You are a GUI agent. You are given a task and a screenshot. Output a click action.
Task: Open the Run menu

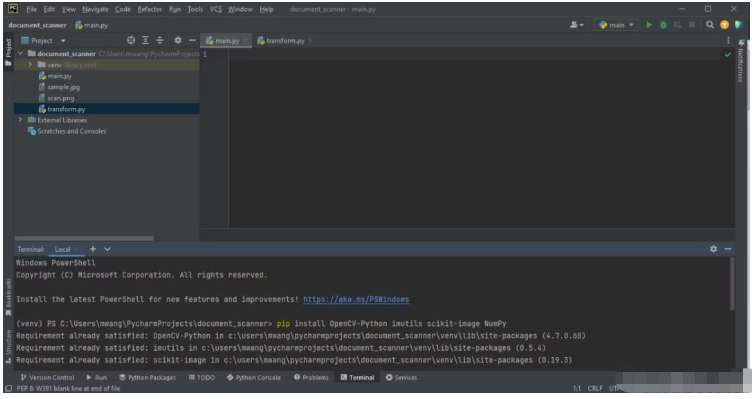175,9
